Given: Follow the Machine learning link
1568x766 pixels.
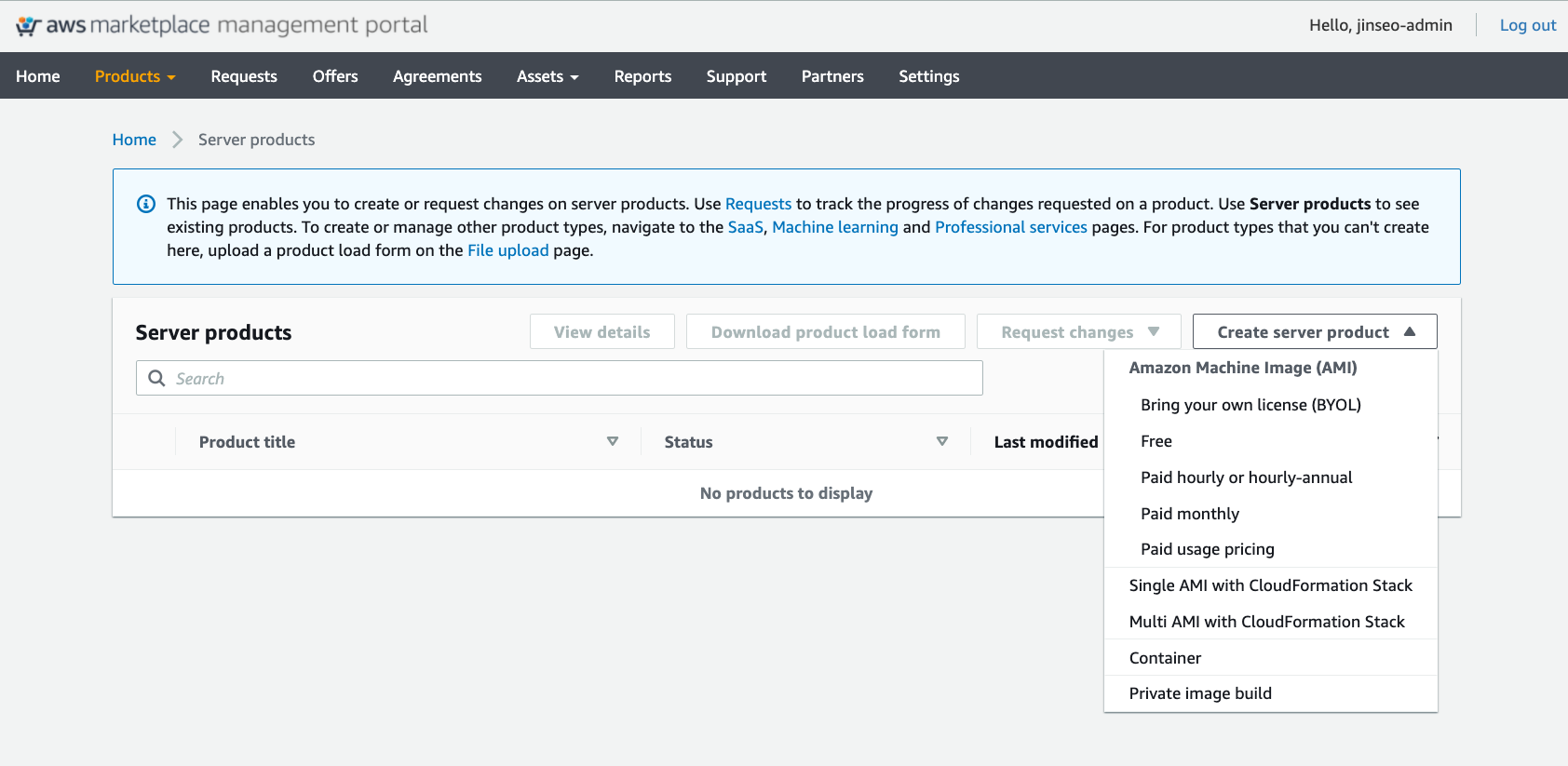Looking at the screenshot, I should click(835, 227).
